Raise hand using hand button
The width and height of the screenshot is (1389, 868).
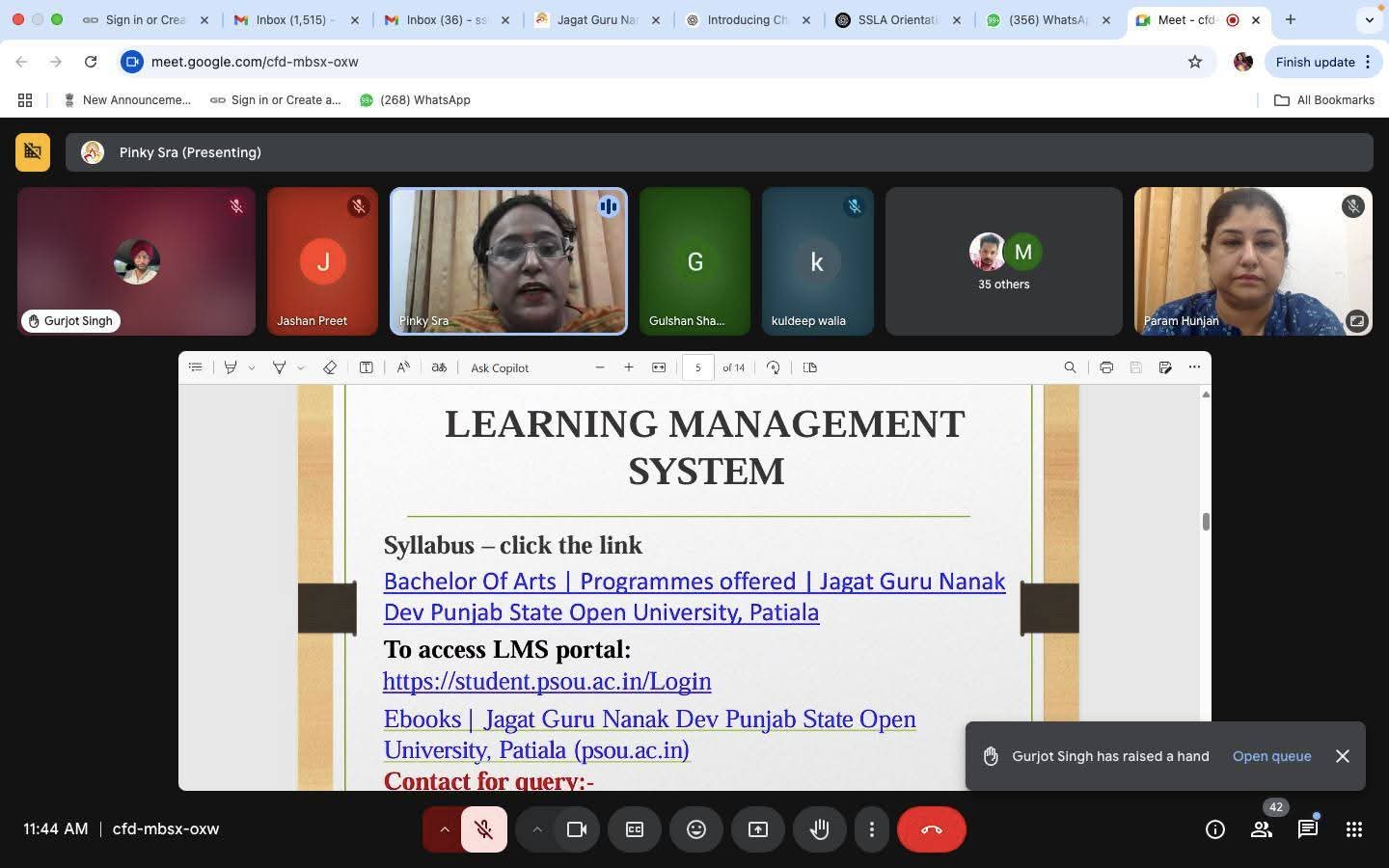pos(820,829)
